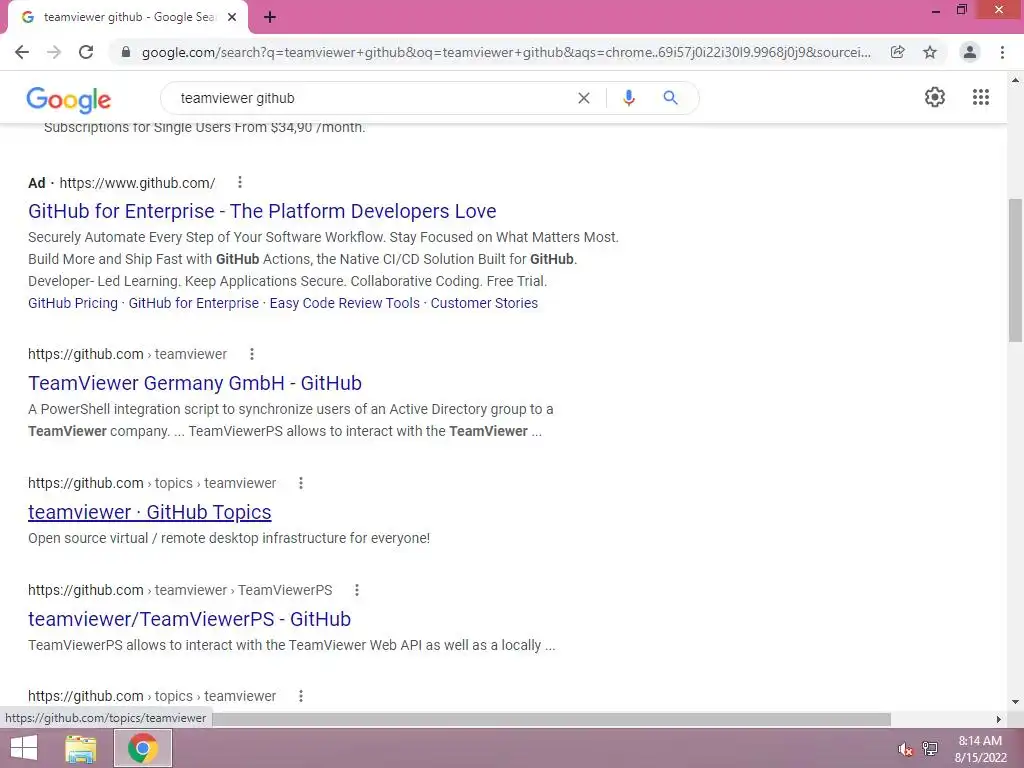Open more options for github.com › teamviewer result

(x=251, y=354)
